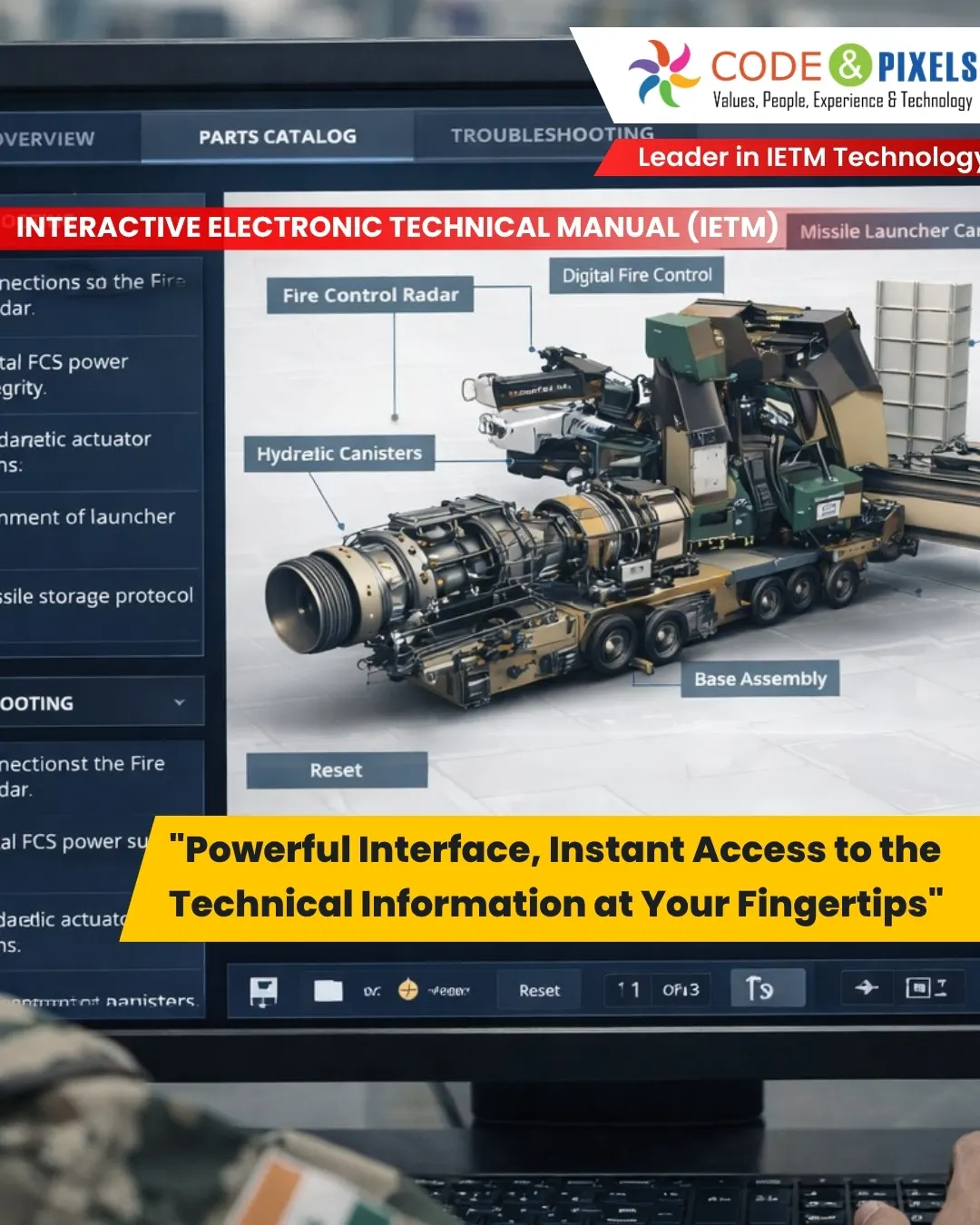Click the orange crosshair target icon

click(x=408, y=990)
